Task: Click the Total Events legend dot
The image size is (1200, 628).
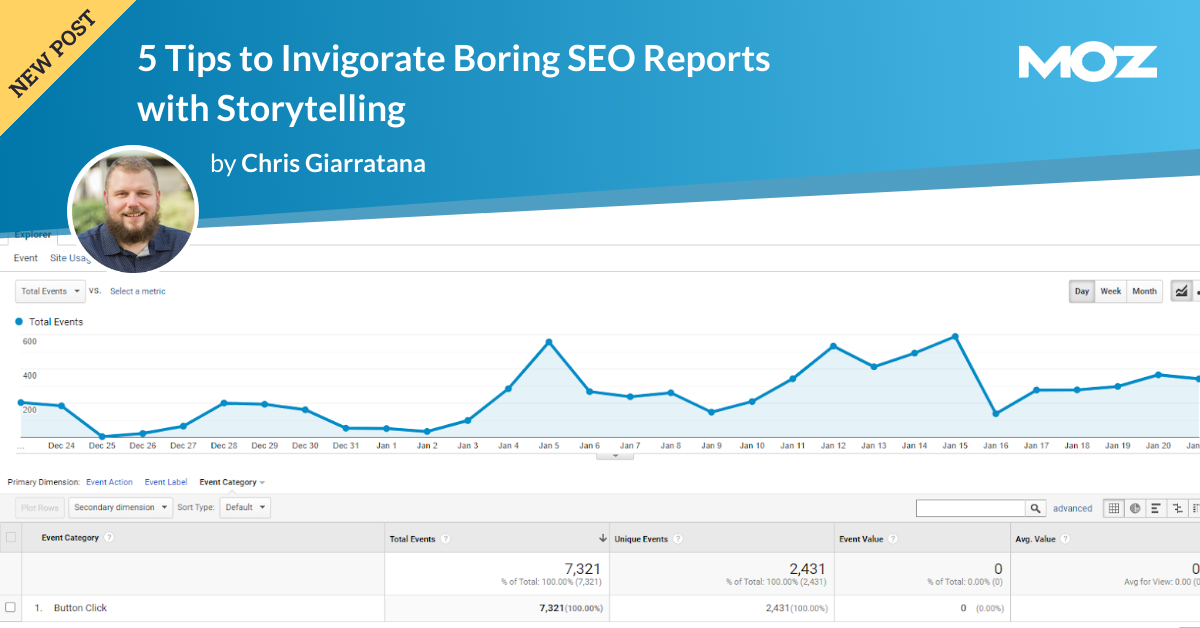Action: click(x=20, y=322)
